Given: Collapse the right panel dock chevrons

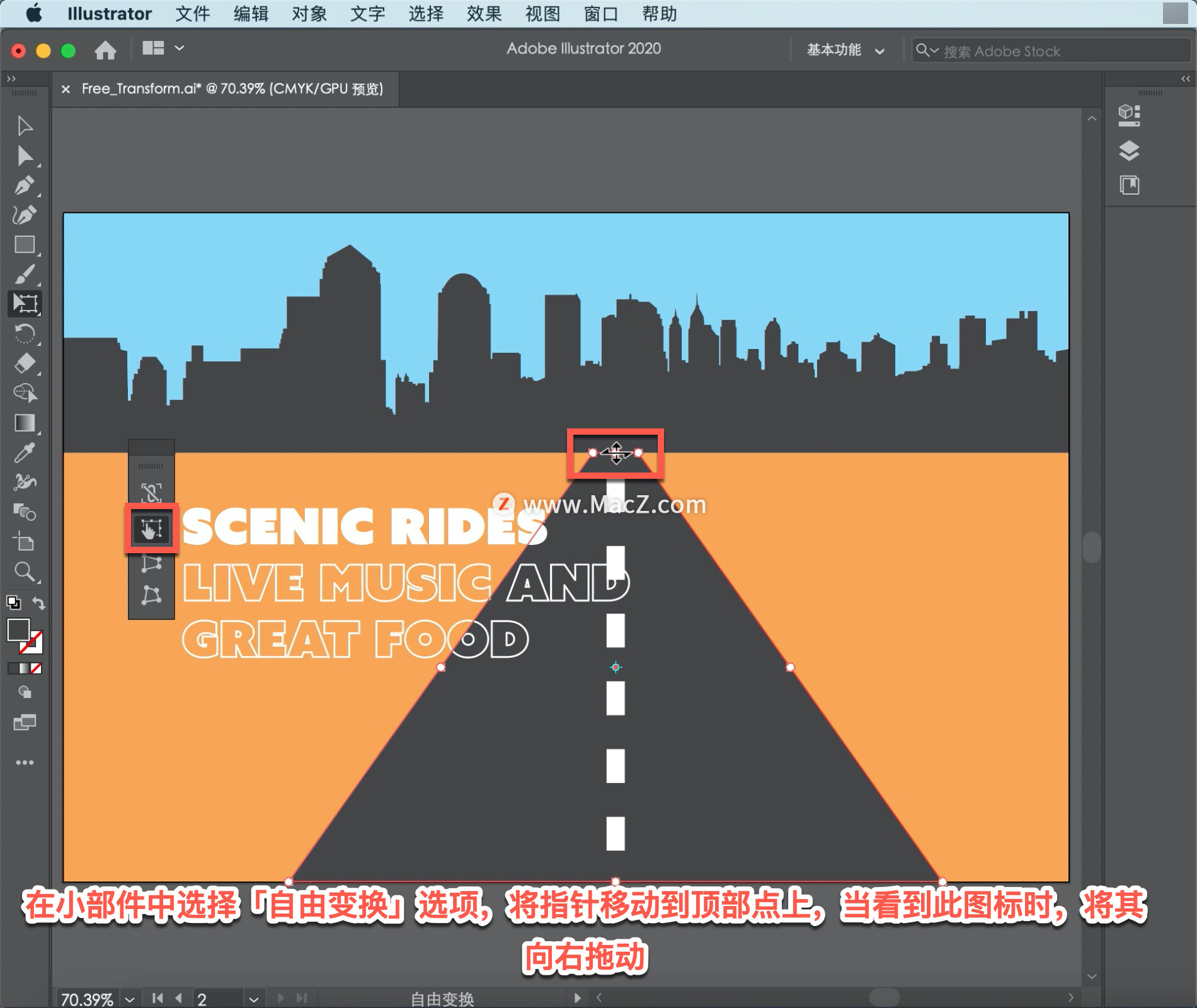Looking at the screenshot, I should point(1185,79).
